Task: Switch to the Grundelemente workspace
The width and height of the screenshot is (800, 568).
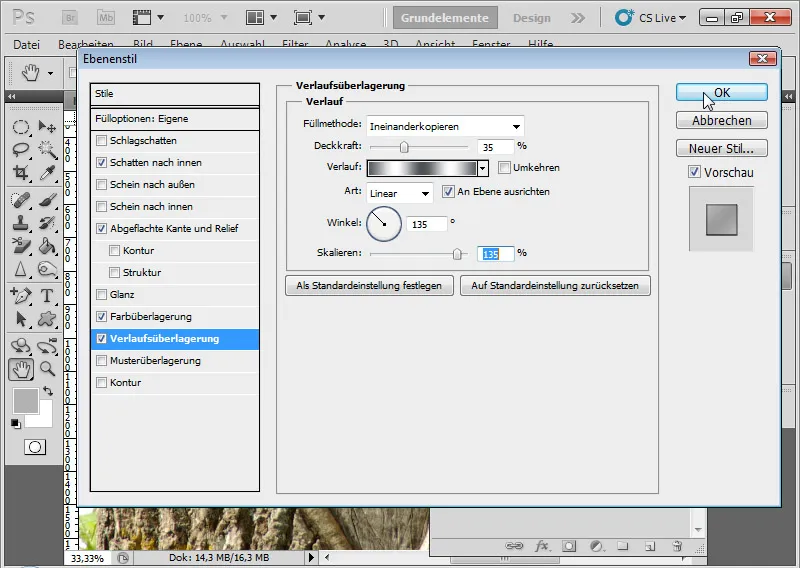Action: 444,18
